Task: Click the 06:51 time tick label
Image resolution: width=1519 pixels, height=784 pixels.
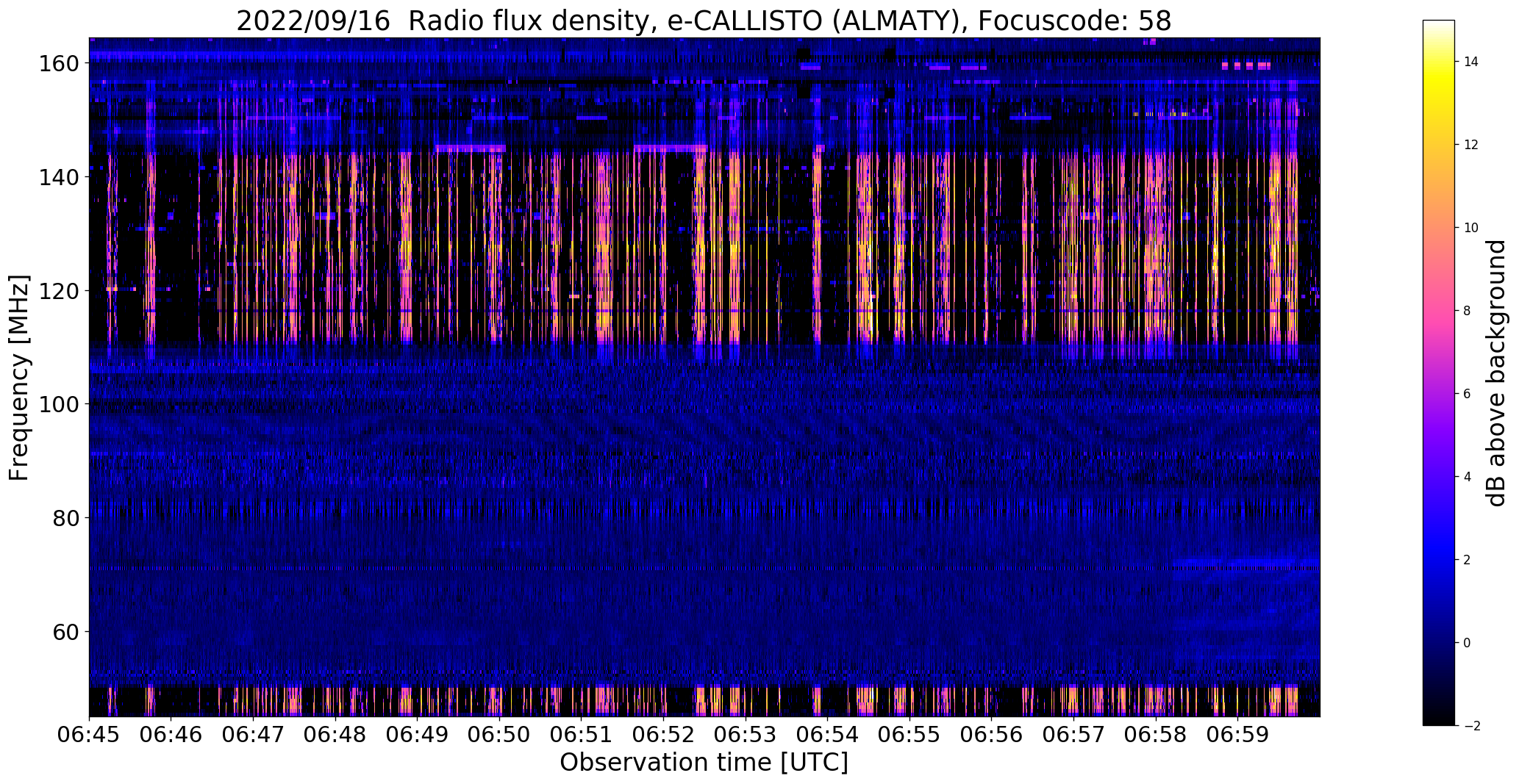Action: [582, 735]
